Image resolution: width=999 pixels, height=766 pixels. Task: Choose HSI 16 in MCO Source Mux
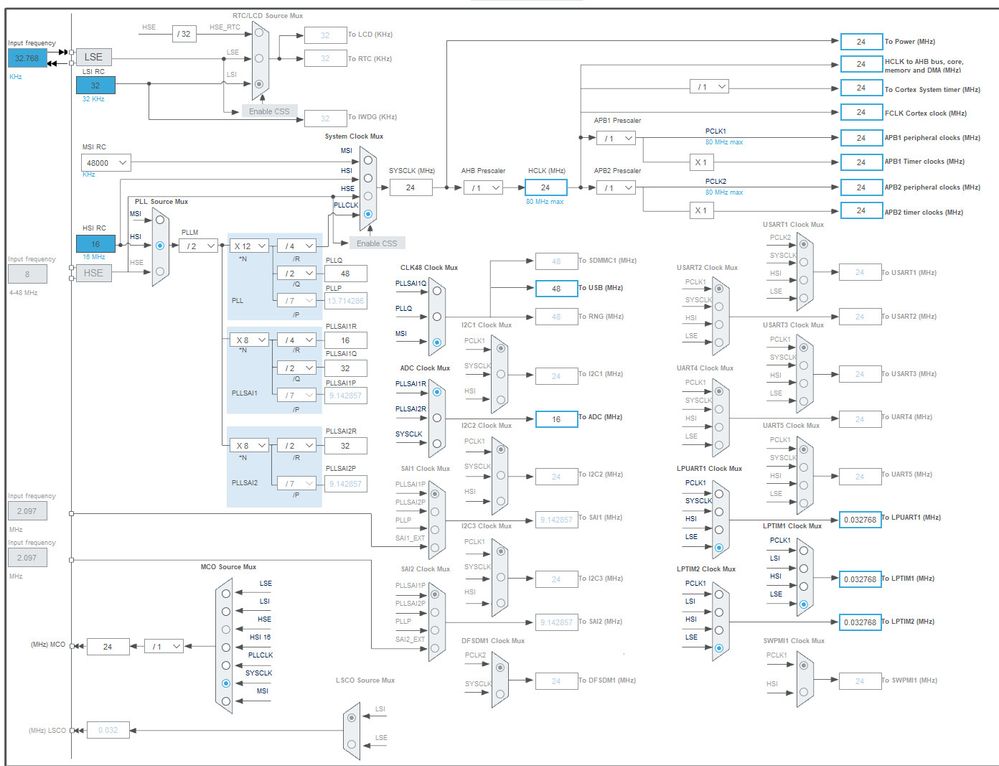click(x=226, y=647)
